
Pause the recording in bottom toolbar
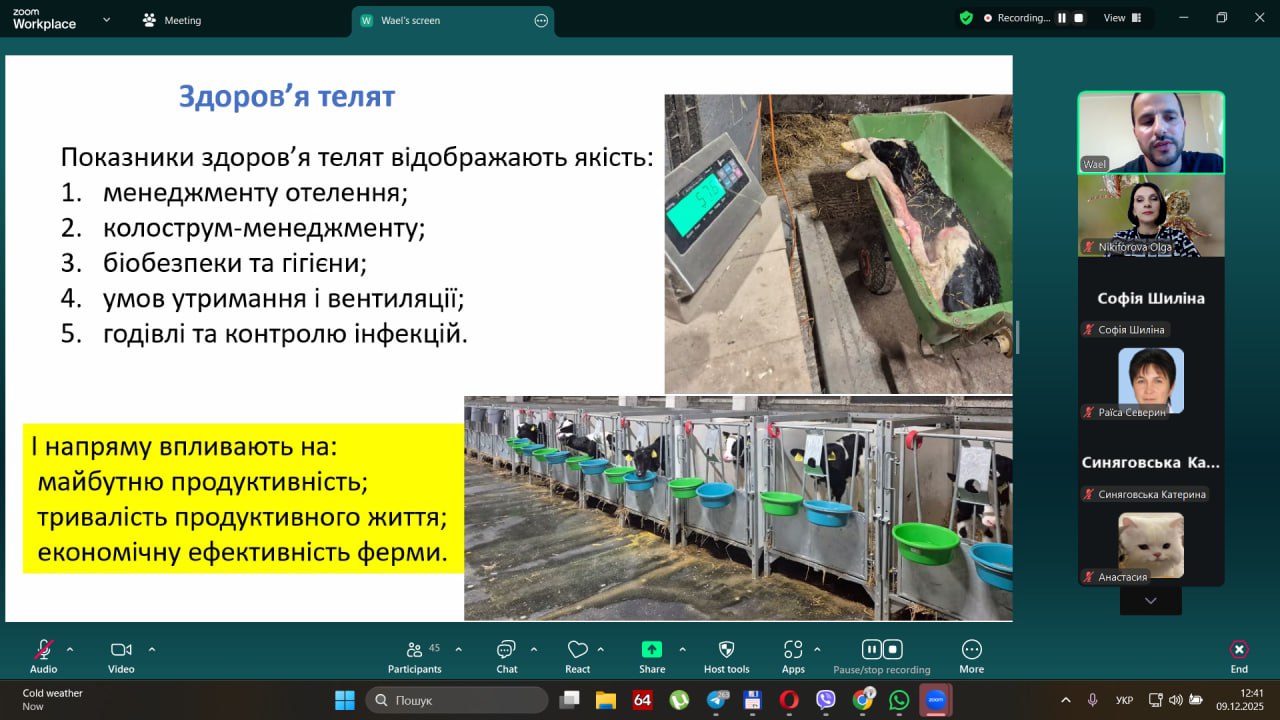click(870, 649)
